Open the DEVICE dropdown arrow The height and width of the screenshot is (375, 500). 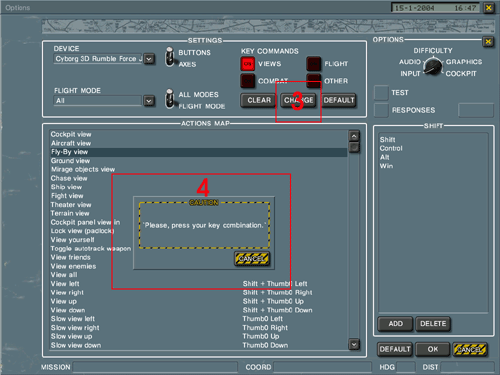click(x=149, y=59)
